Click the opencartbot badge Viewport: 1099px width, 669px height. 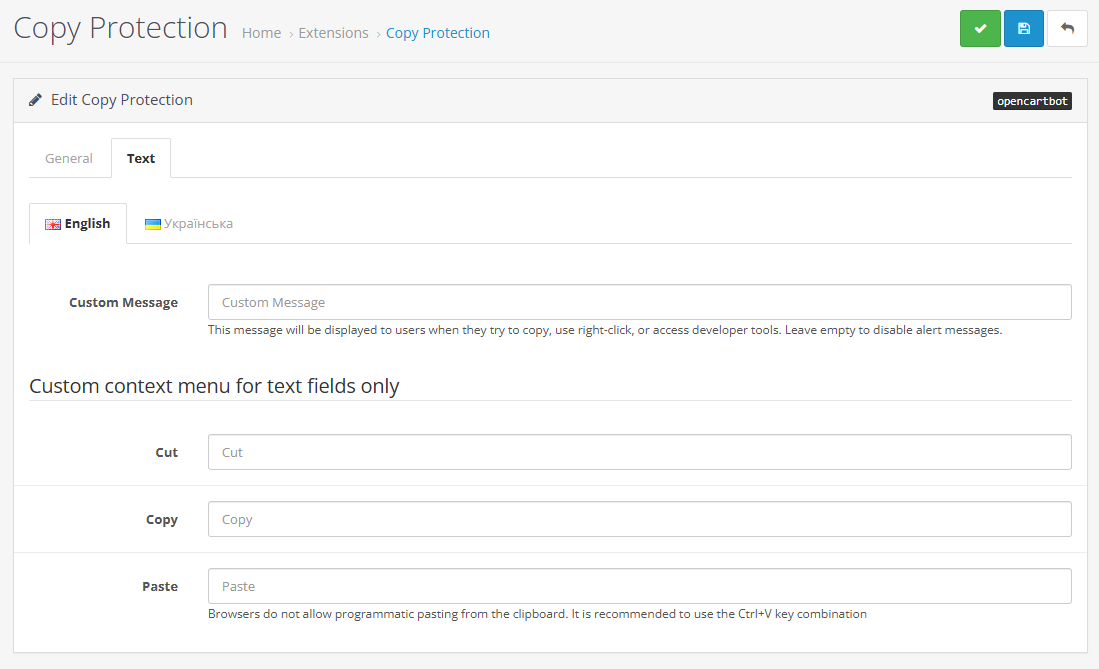tap(1032, 101)
